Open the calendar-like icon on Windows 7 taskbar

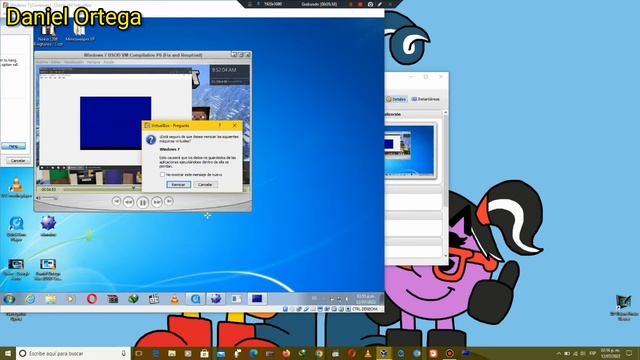154,299
